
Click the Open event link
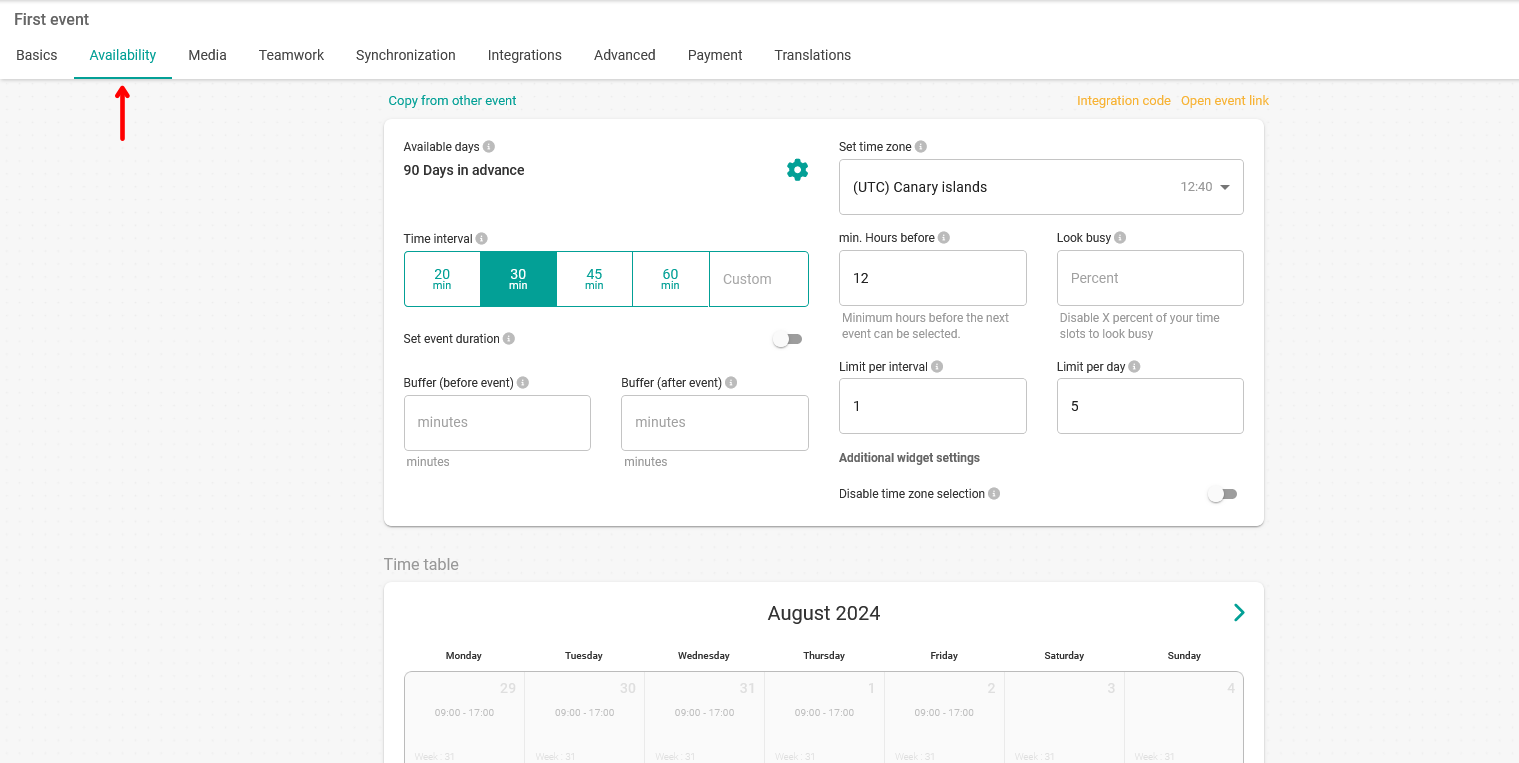1225,101
